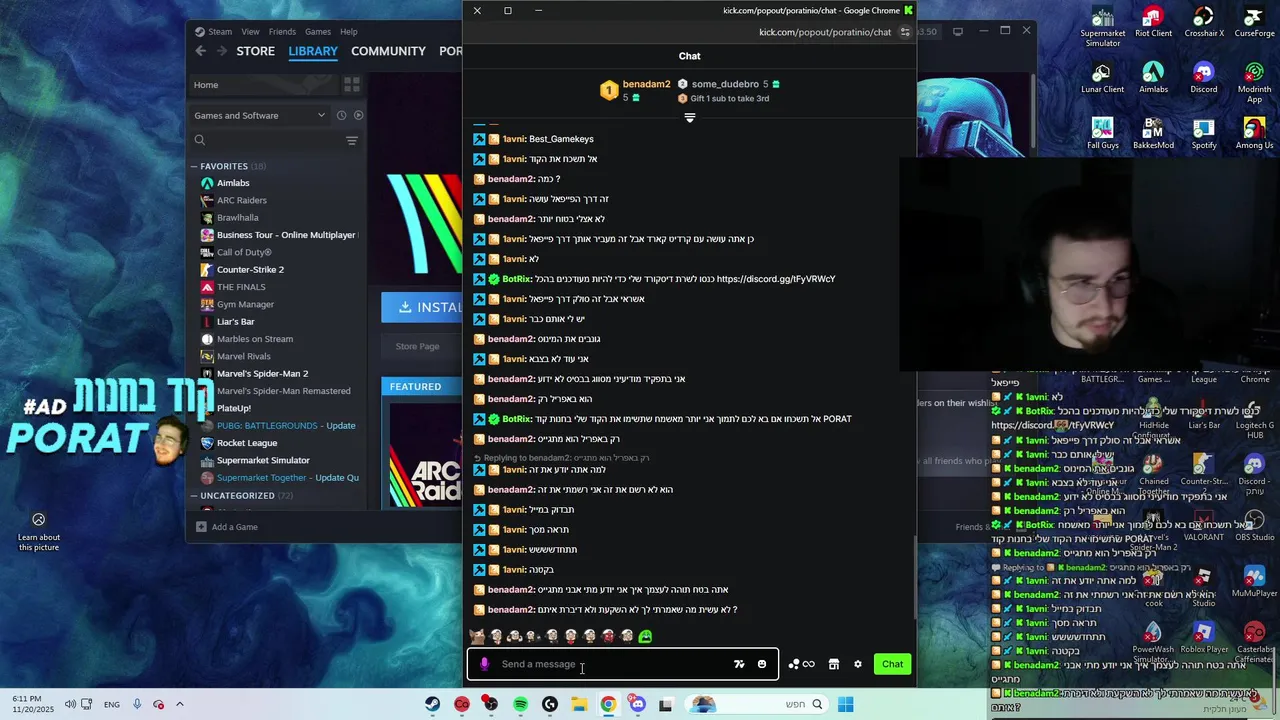Open benadam2 on the gift leaderboard
Viewport: 1280px width, 720px height.
click(634, 90)
